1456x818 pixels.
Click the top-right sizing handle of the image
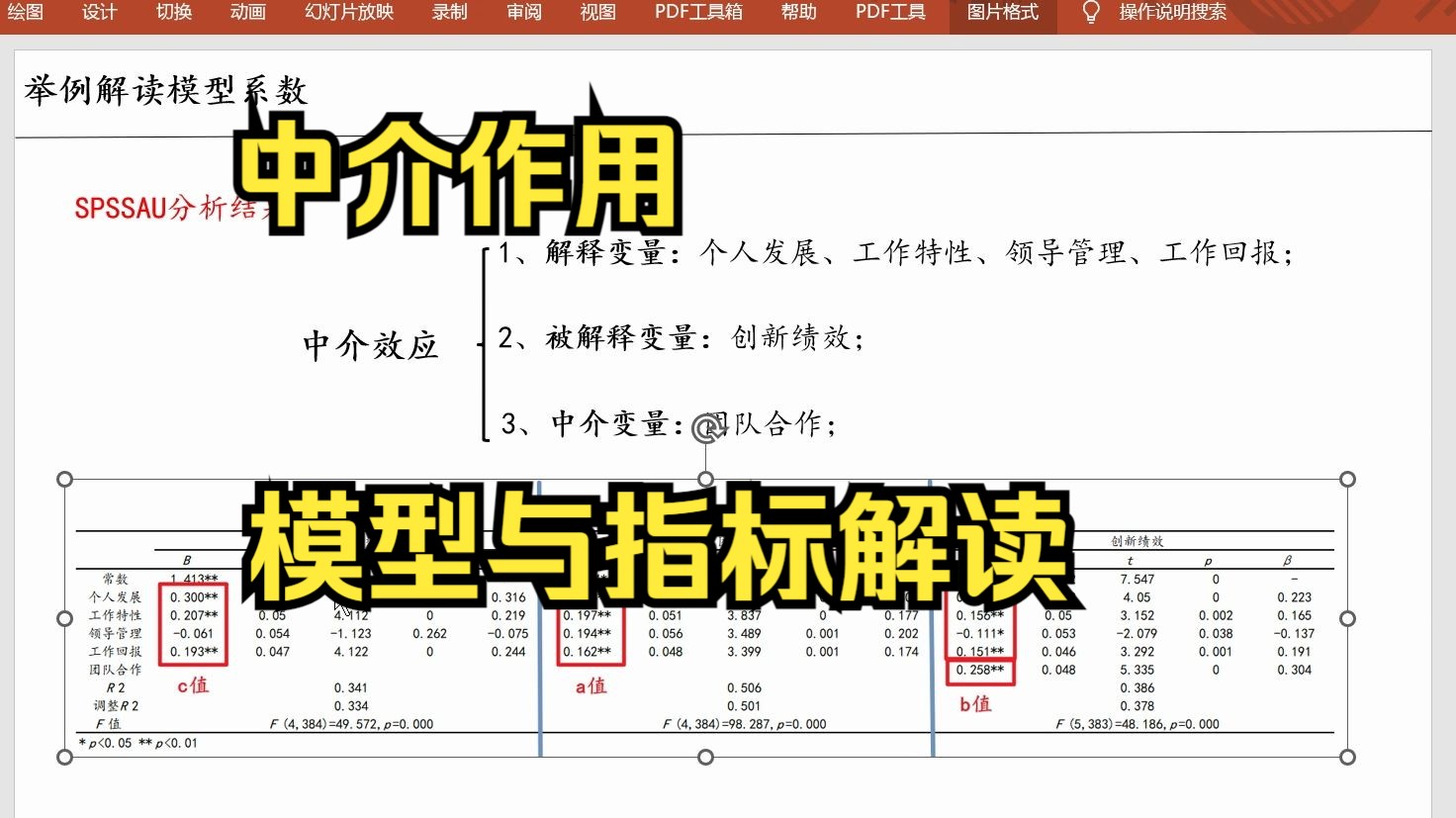pos(1347,480)
